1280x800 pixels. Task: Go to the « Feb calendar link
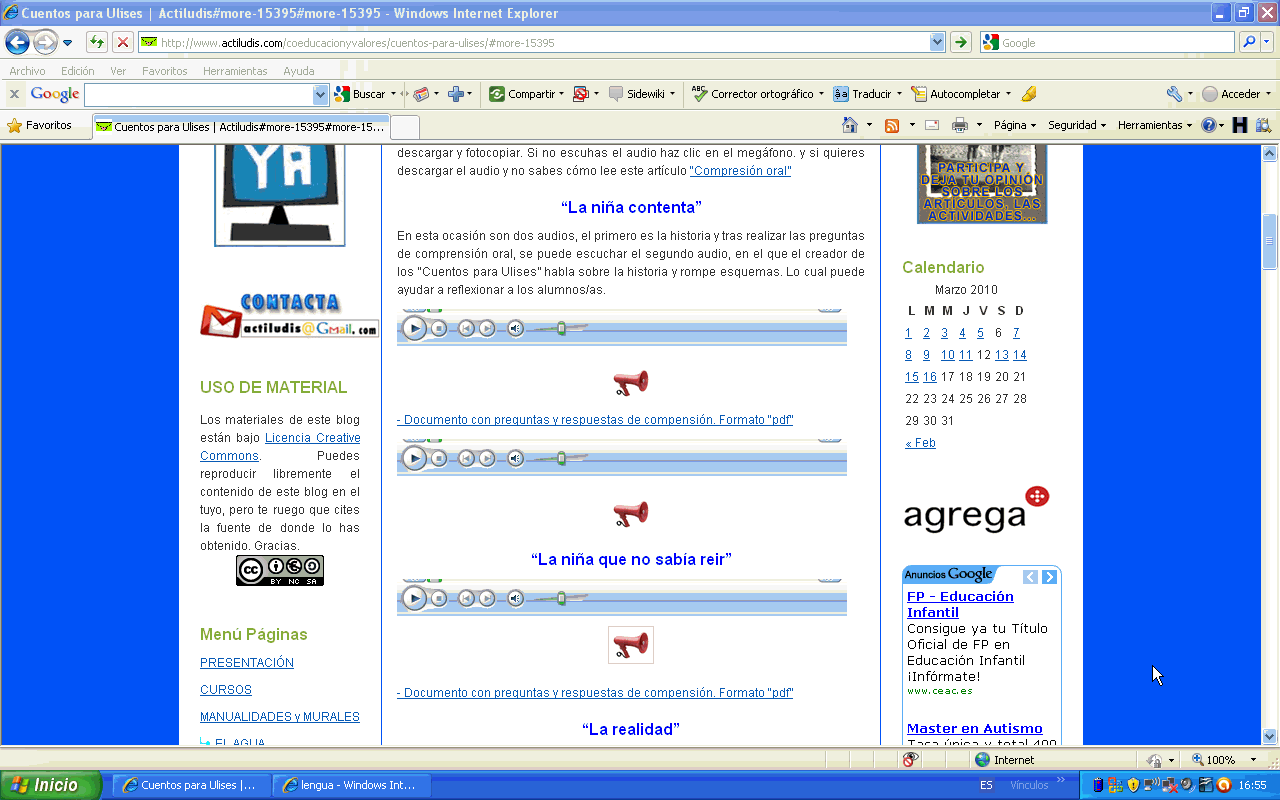point(920,443)
